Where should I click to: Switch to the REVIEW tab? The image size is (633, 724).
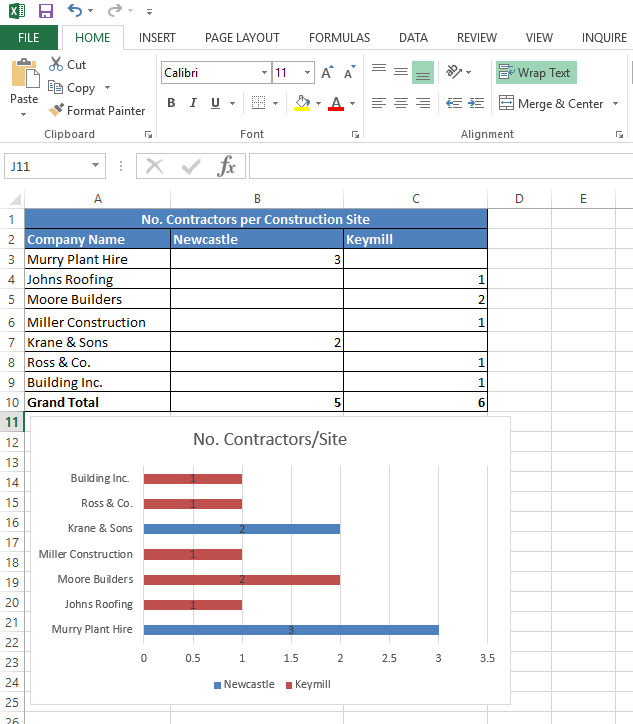pos(476,37)
